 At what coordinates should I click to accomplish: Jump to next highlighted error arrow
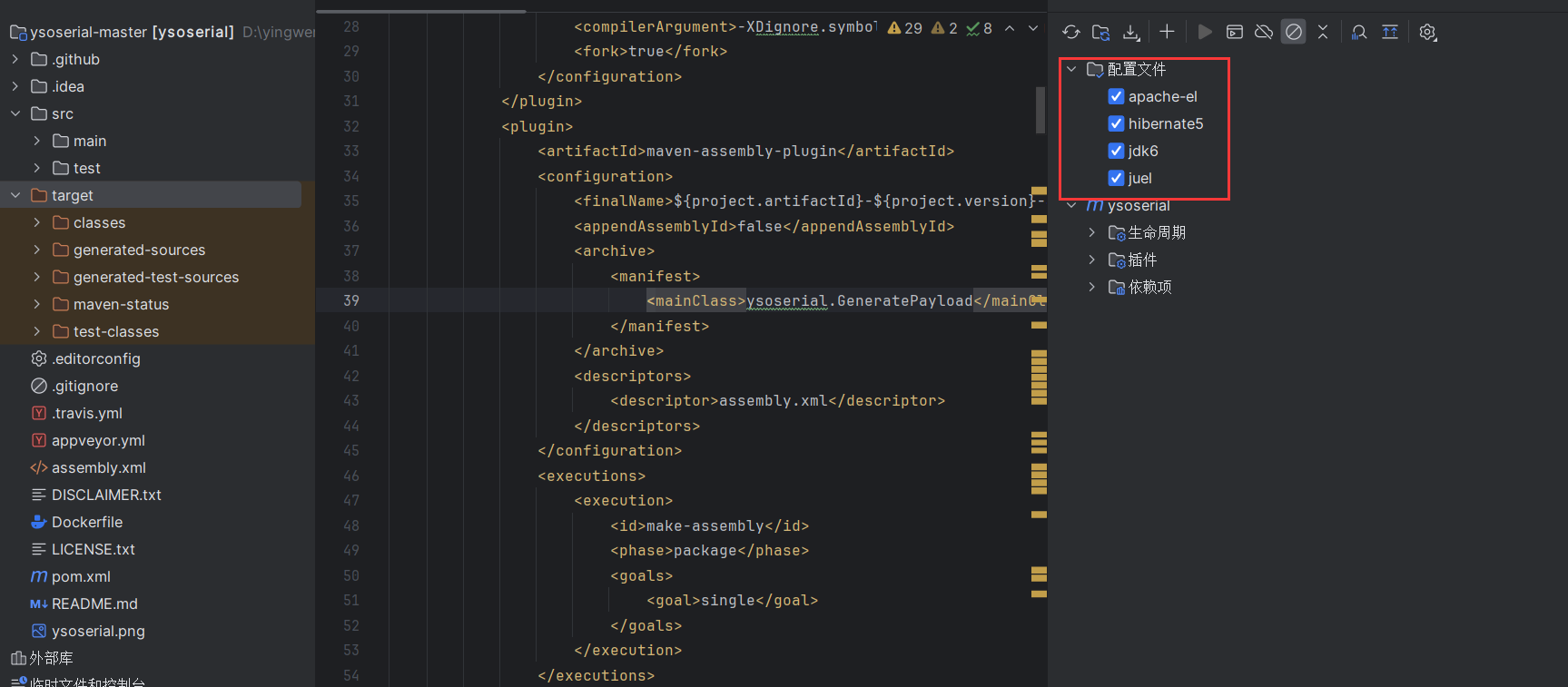1033,28
